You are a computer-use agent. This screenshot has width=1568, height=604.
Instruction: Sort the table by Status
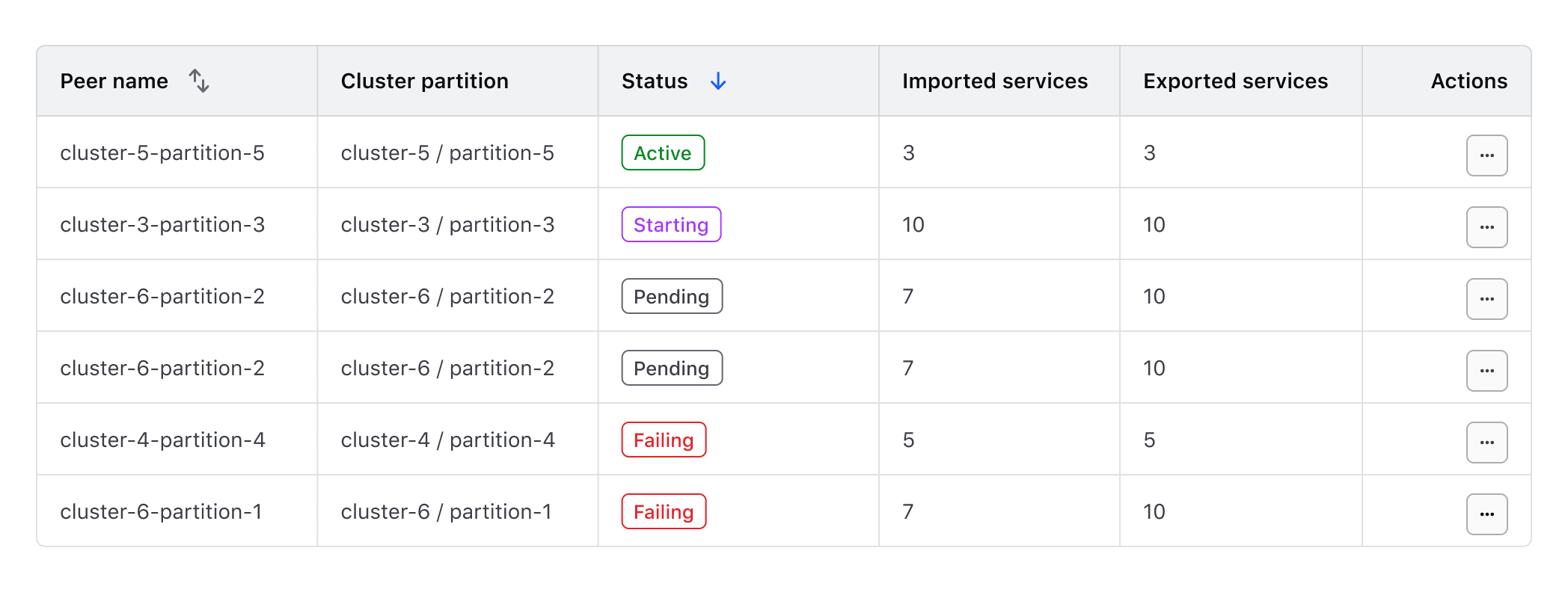click(654, 81)
